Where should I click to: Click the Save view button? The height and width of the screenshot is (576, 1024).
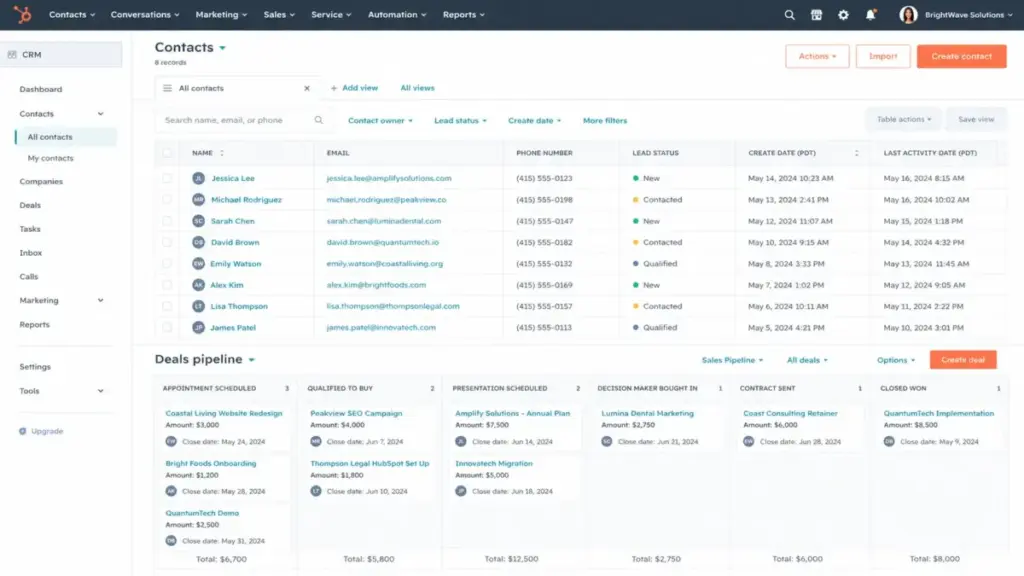[x=976, y=120]
